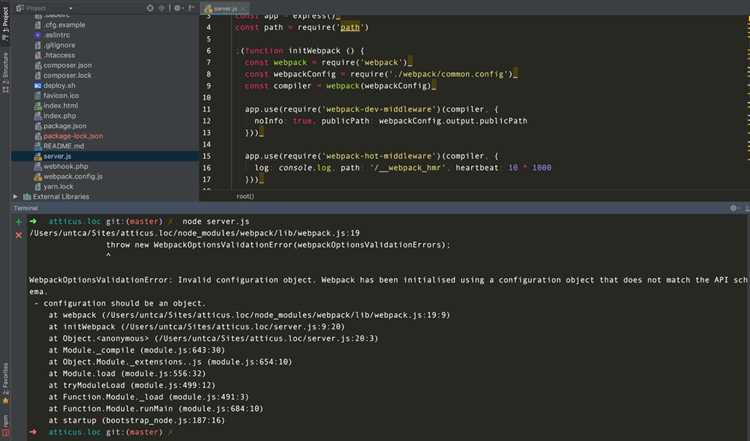Click the collapse all icon in Project toolbar
Screen dimensions: 750x441
[162, 8]
